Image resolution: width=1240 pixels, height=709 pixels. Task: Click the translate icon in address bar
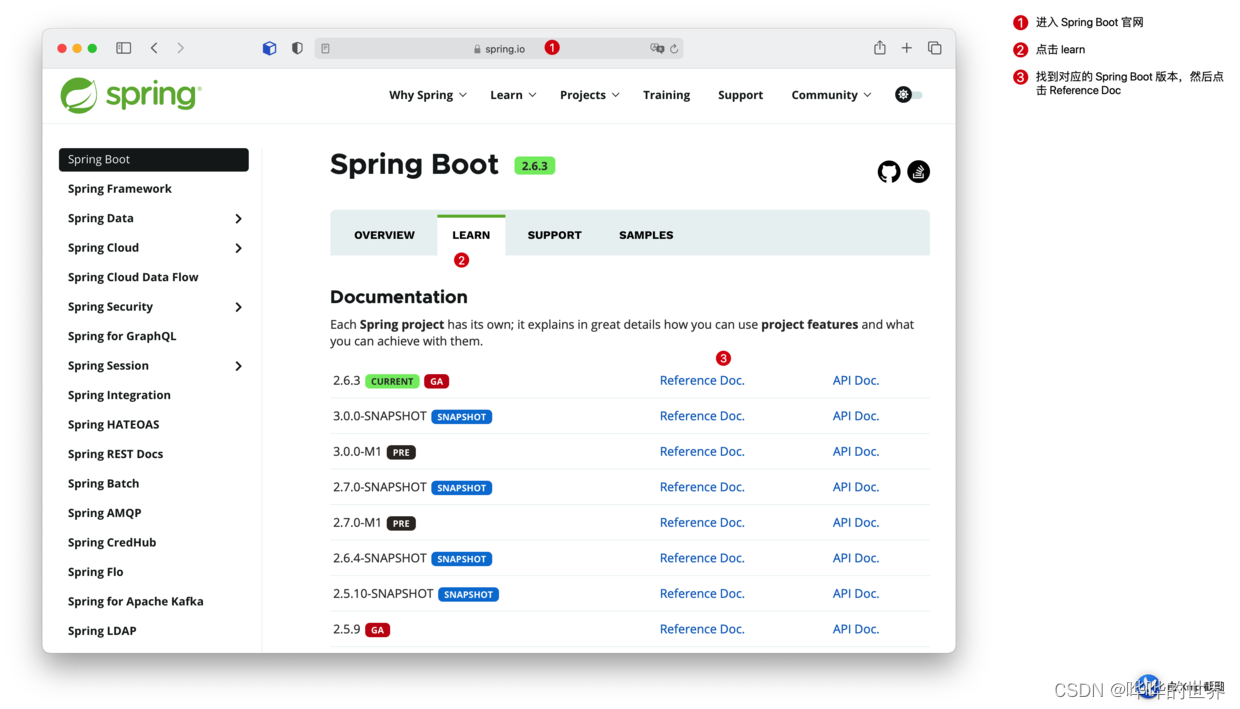657,48
